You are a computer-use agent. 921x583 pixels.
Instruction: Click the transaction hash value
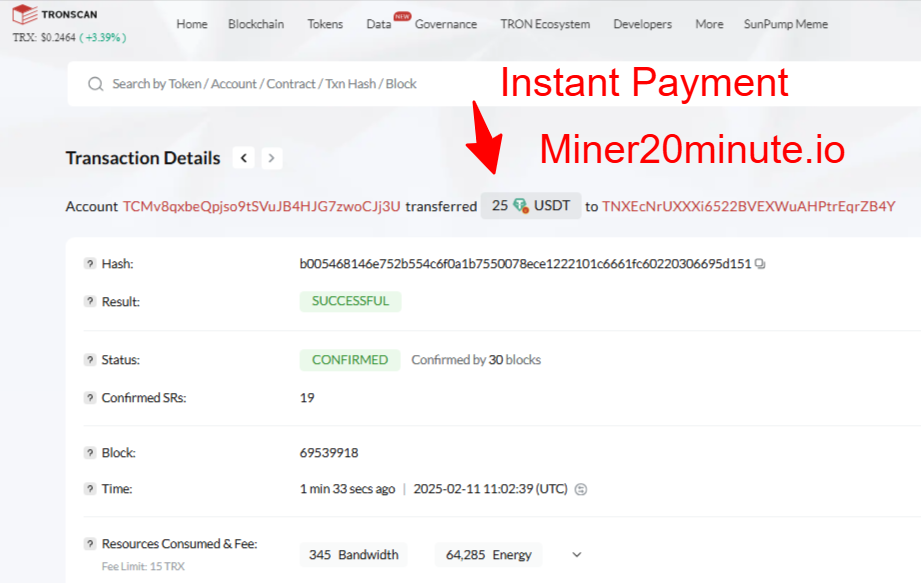coord(525,264)
